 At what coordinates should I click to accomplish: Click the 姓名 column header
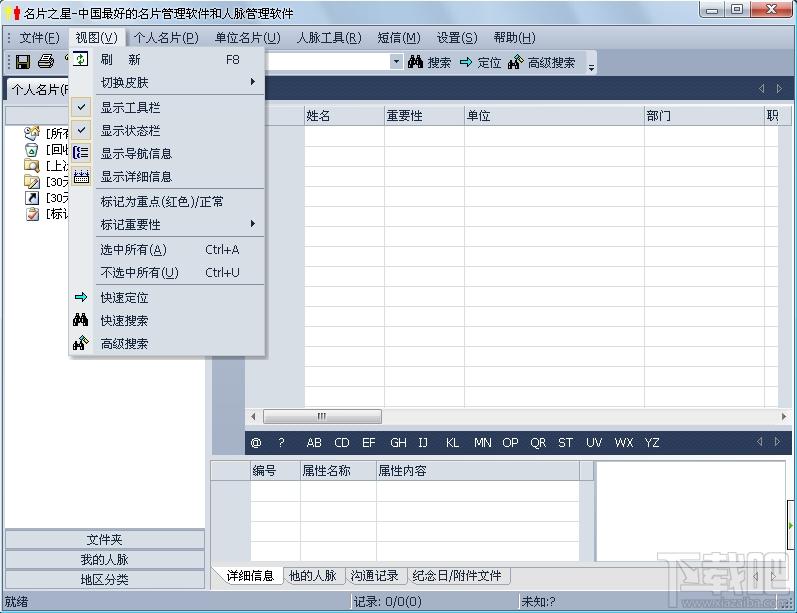click(342, 116)
